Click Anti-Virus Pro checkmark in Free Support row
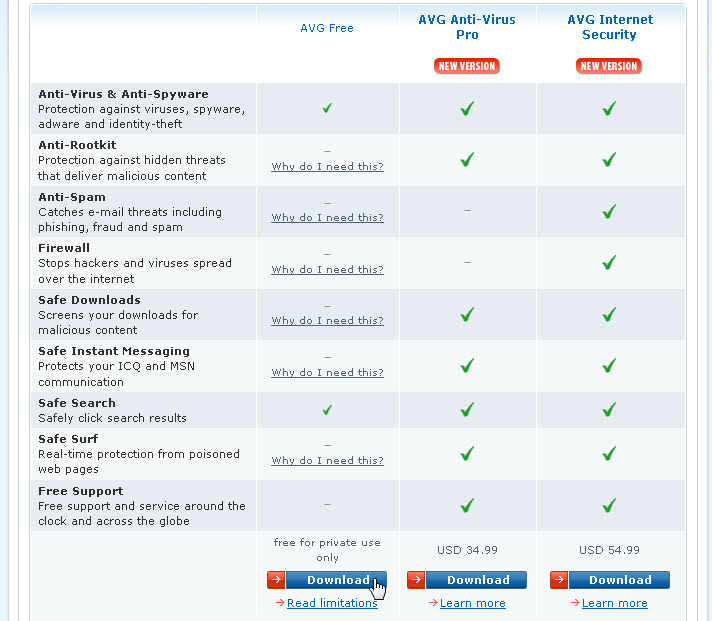 tap(467, 505)
